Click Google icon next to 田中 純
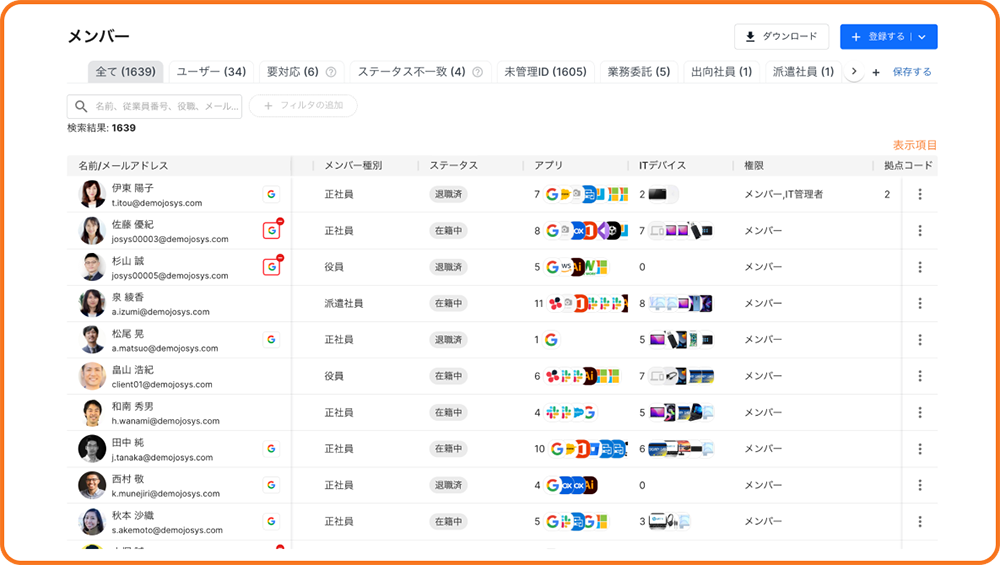Viewport: 1000px width, 565px height. 271,448
